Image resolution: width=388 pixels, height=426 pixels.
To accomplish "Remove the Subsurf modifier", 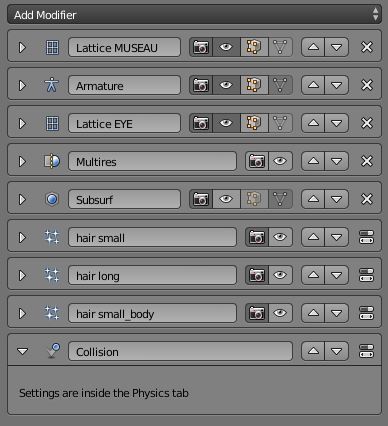I will click(367, 199).
